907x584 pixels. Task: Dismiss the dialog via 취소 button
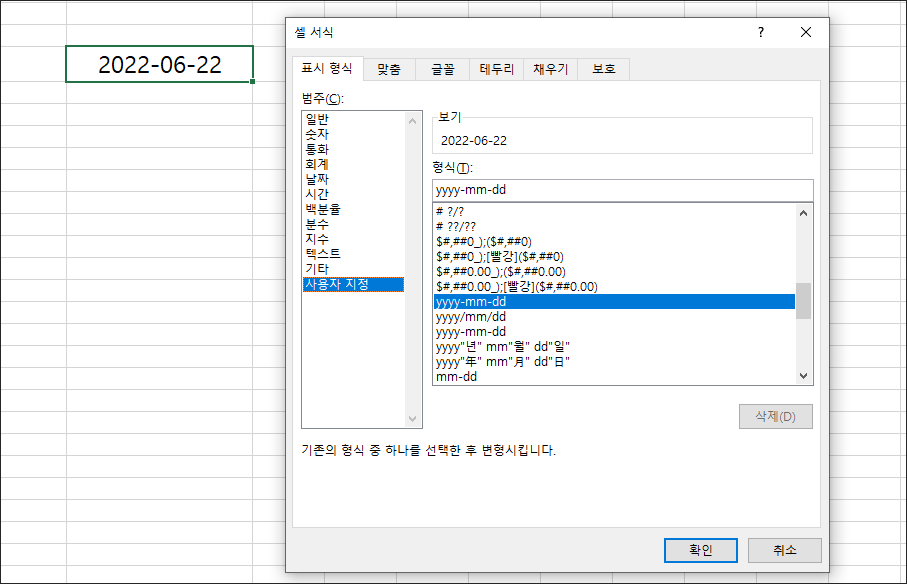(784, 550)
